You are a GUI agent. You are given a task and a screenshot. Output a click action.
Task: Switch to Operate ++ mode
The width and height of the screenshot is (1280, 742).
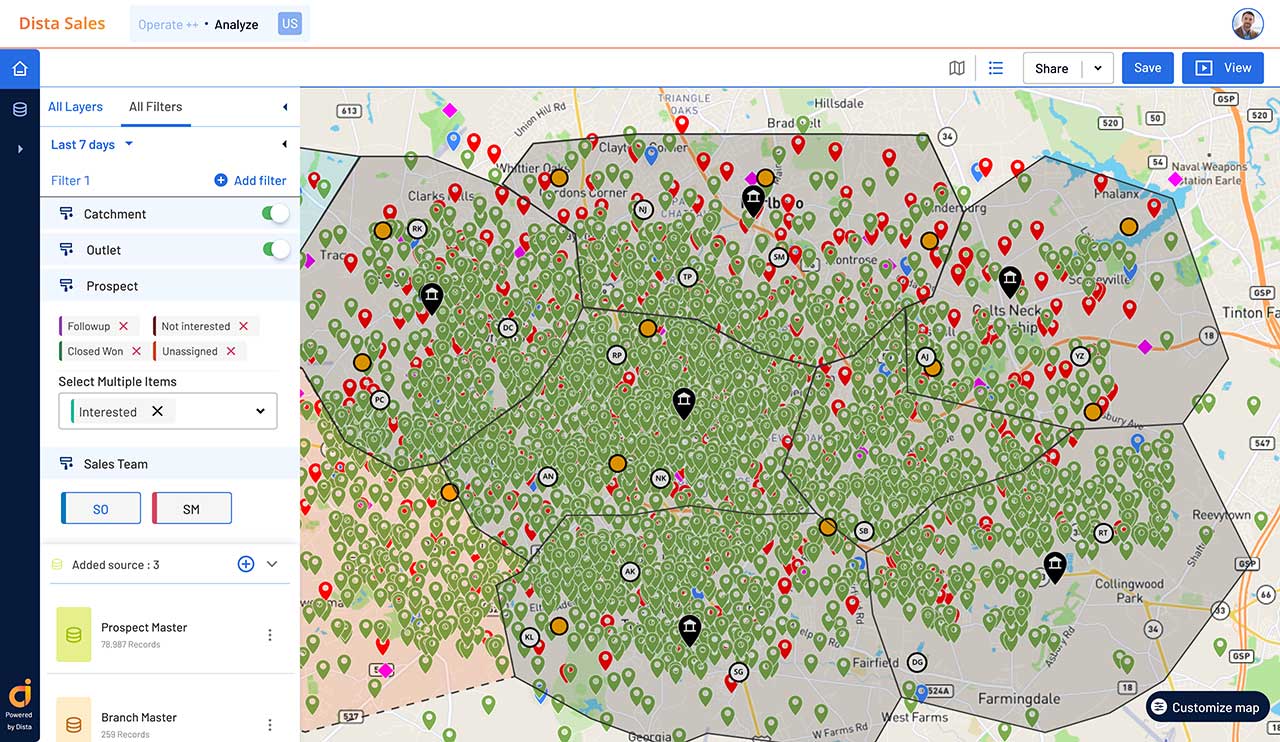168,24
